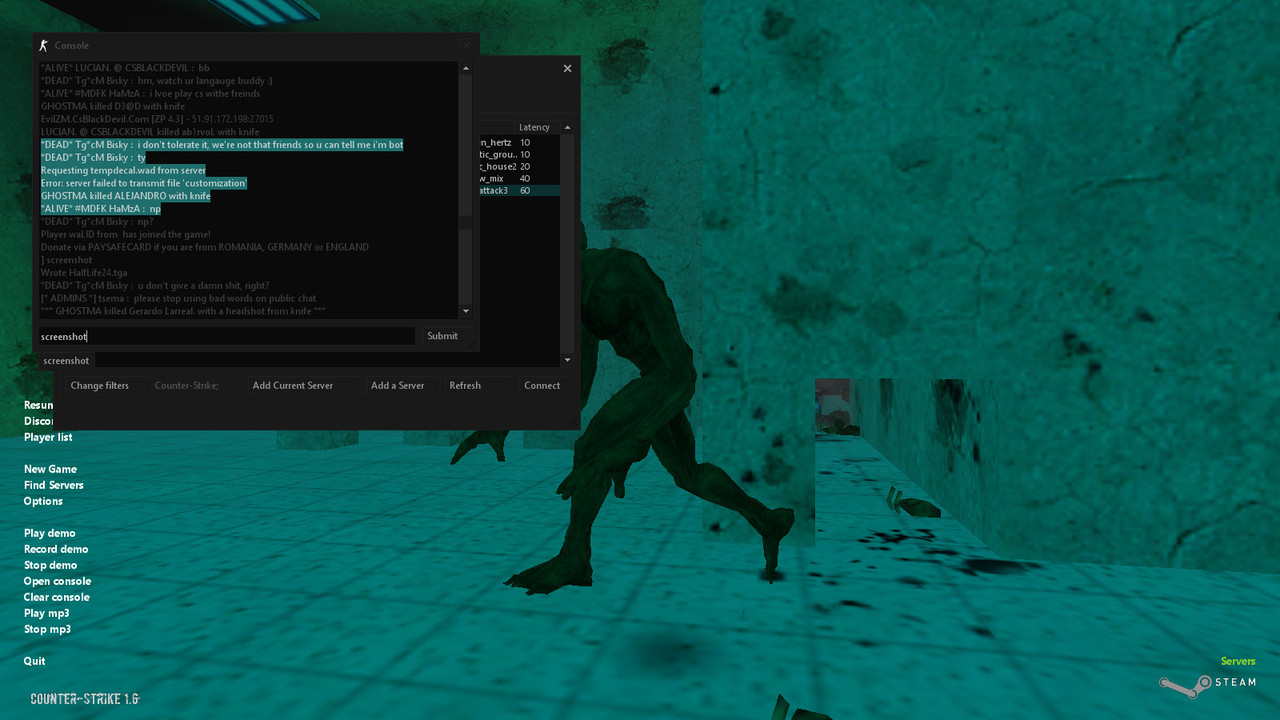Click the console line 'Player waLID from has joined the game!'
This screenshot has width=1280, height=720.
[x=125, y=234]
